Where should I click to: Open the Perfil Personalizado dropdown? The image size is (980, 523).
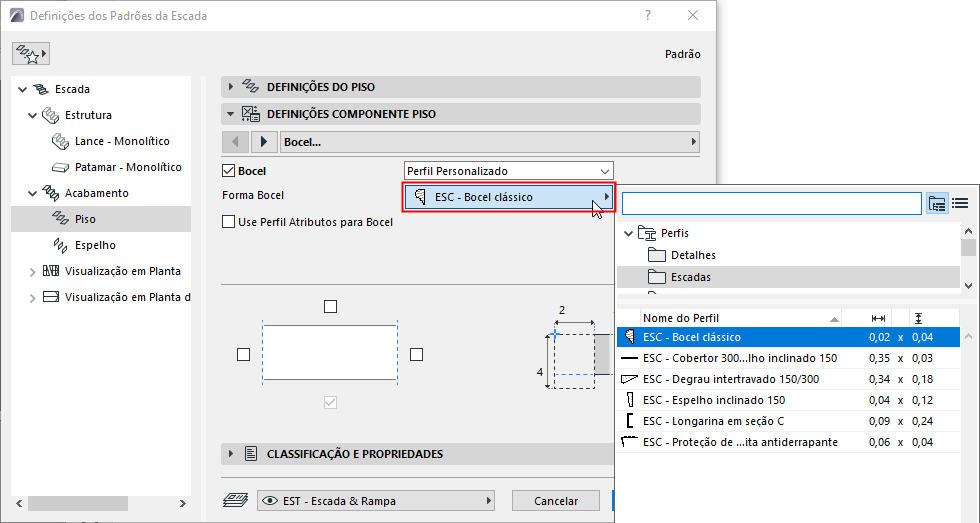pos(508,171)
